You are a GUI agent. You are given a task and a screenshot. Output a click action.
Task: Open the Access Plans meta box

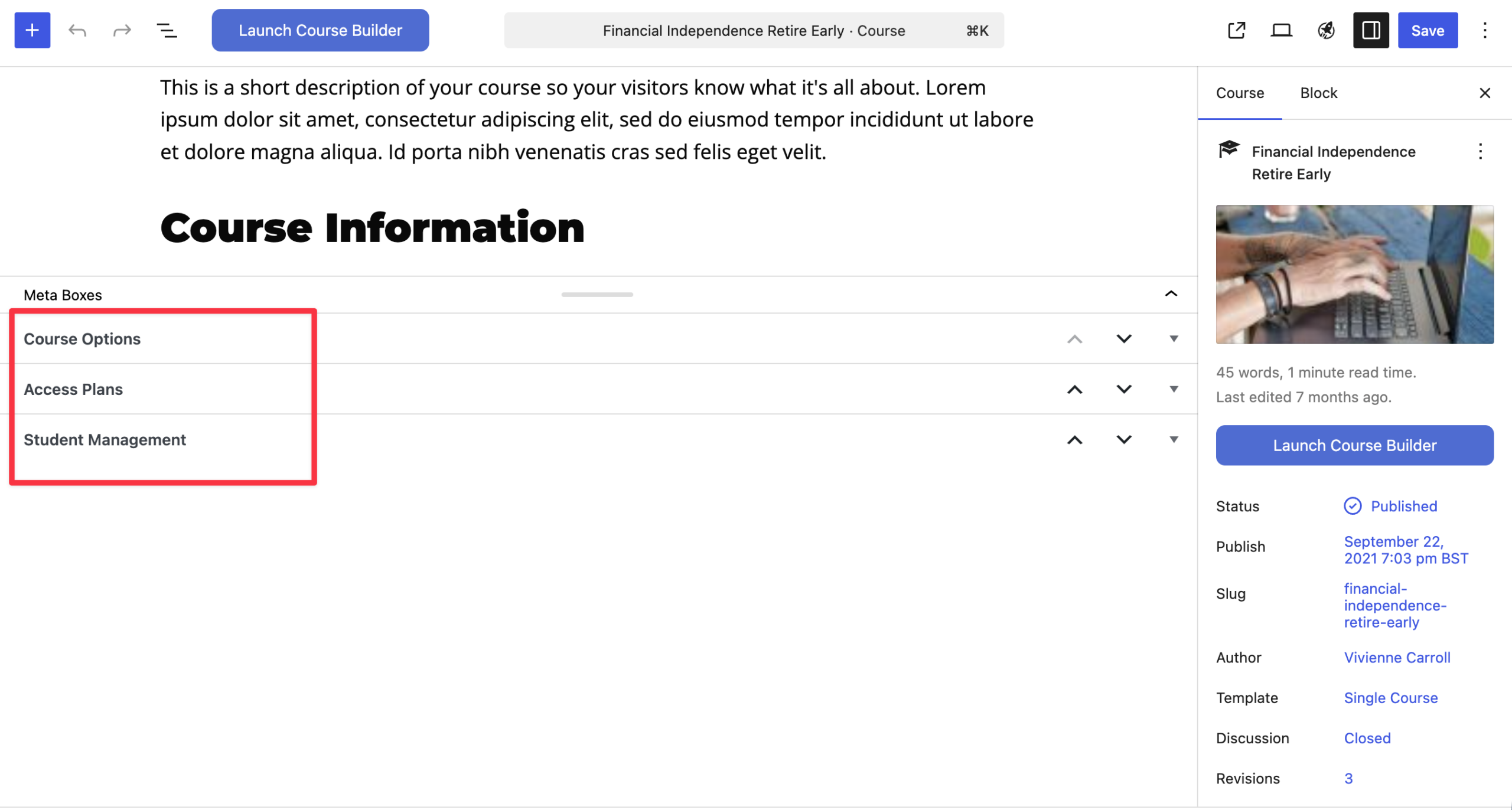[73, 389]
